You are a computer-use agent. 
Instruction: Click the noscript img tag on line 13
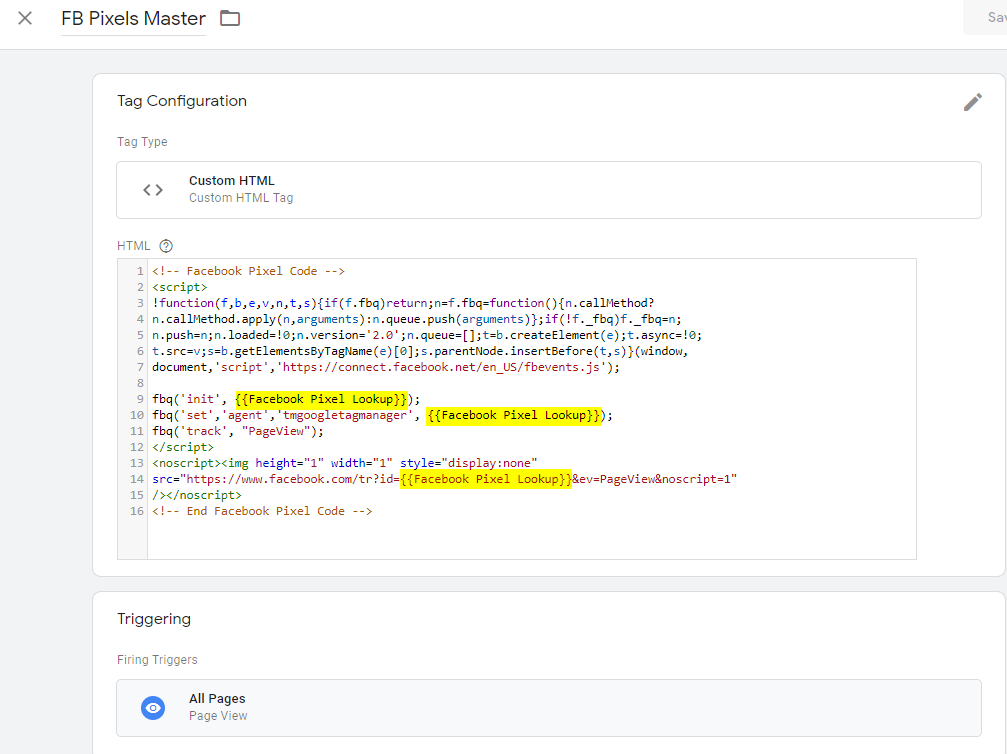click(345, 463)
